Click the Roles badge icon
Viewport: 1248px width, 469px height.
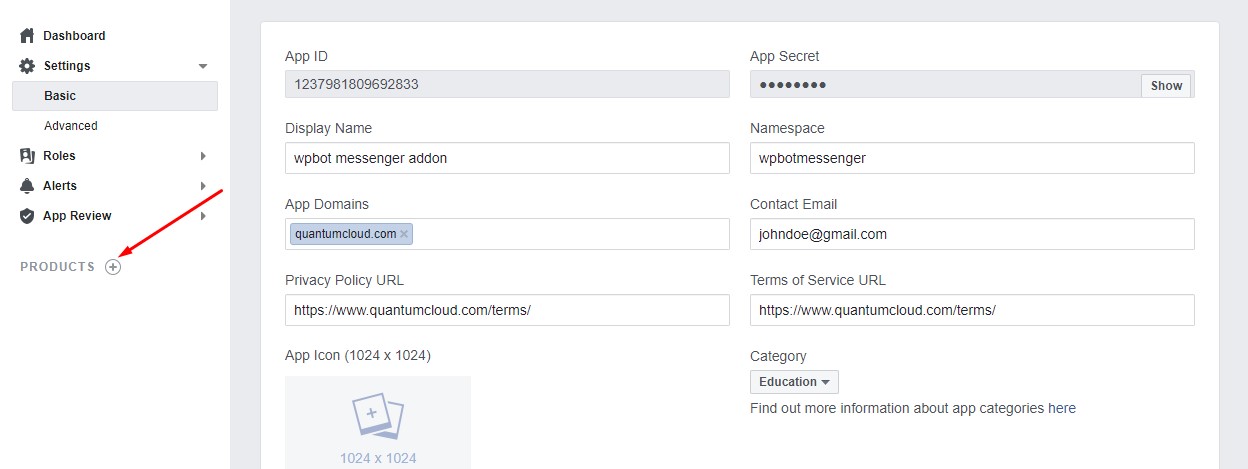28,156
